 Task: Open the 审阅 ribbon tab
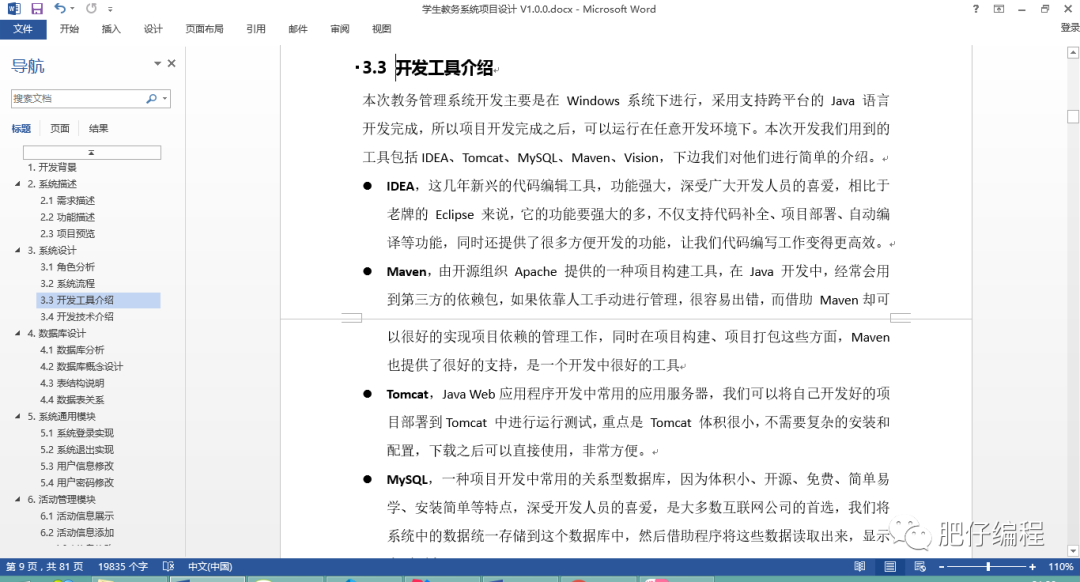[340, 29]
